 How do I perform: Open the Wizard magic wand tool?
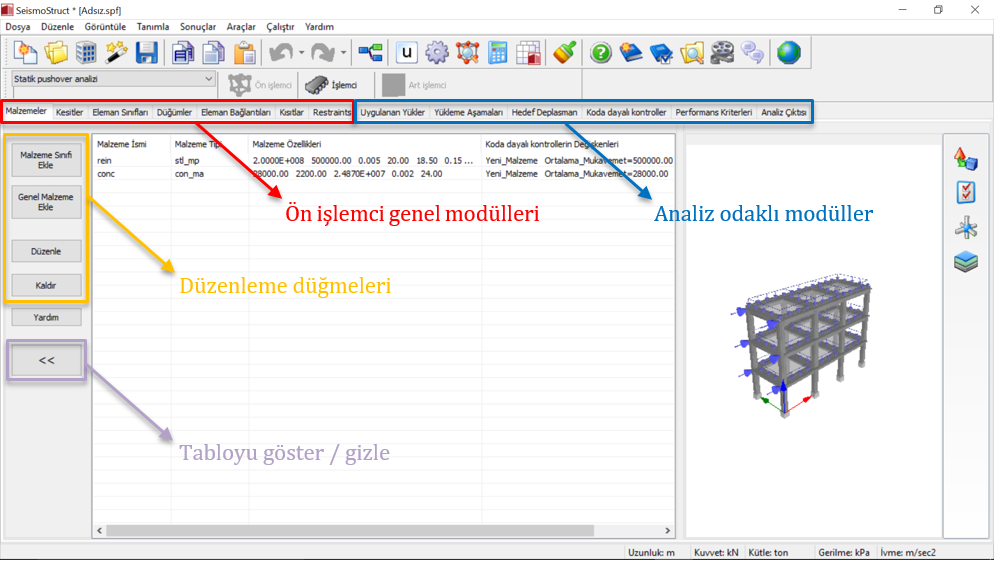pyautogui.click(x=117, y=53)
